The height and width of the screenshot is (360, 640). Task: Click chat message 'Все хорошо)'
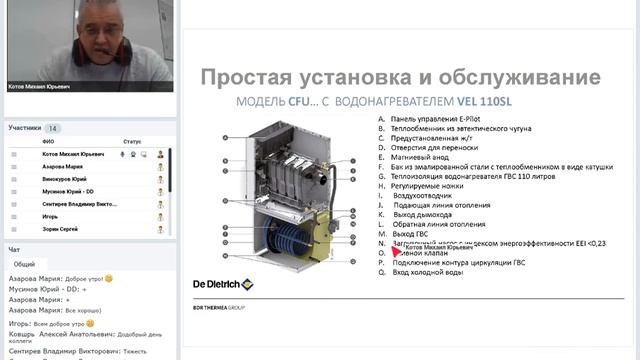click(55, 310)
